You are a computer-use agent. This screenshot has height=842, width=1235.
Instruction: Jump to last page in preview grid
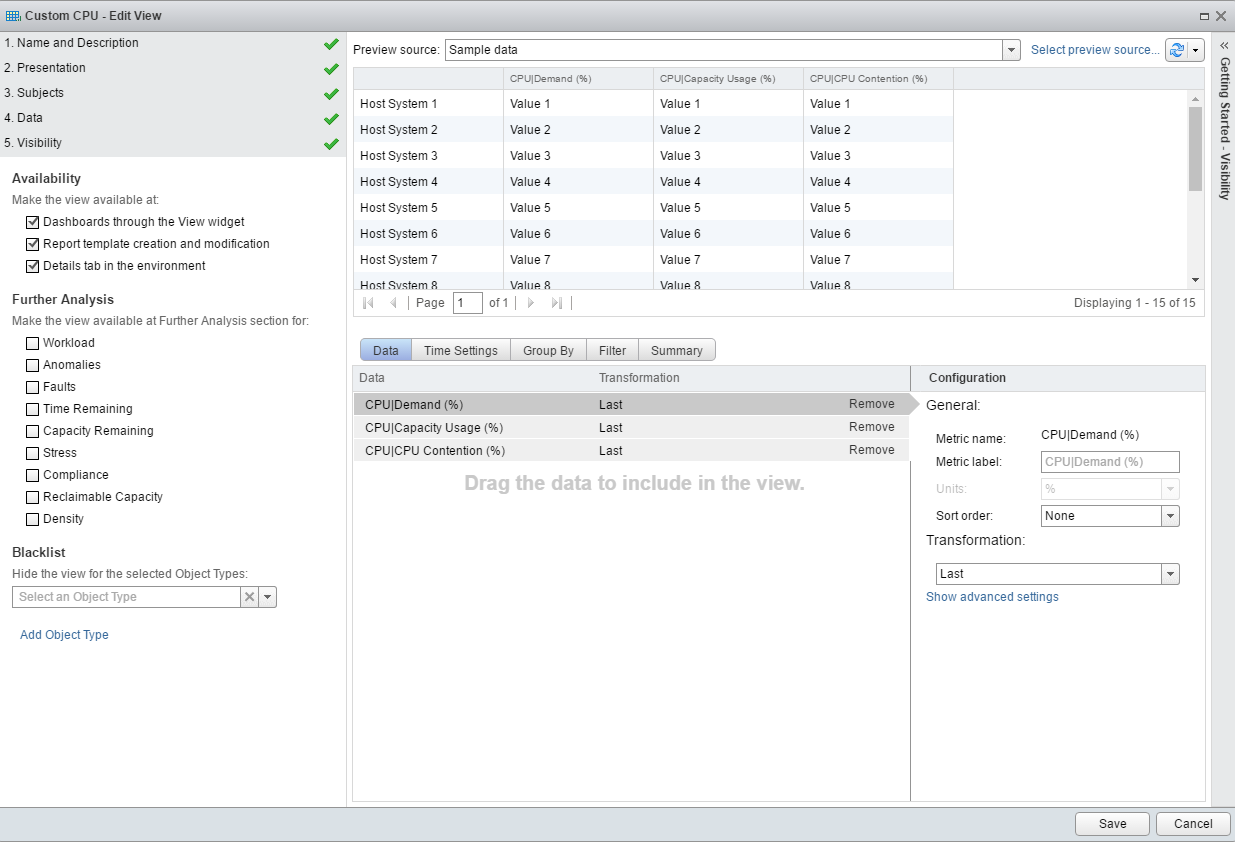pyautogui.click(x=557, y=303)
